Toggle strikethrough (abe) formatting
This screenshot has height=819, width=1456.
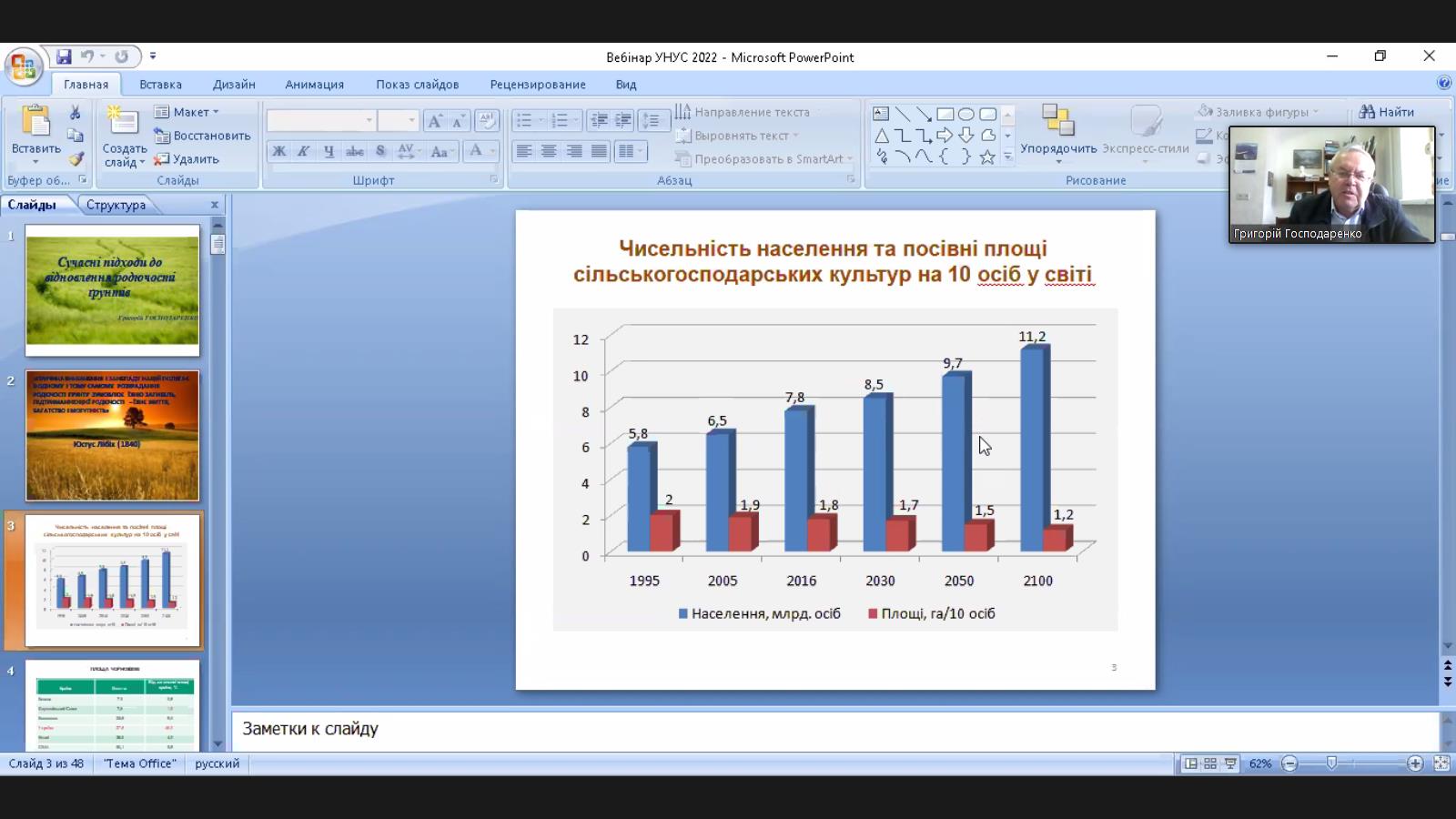click(x=355, y=151)
